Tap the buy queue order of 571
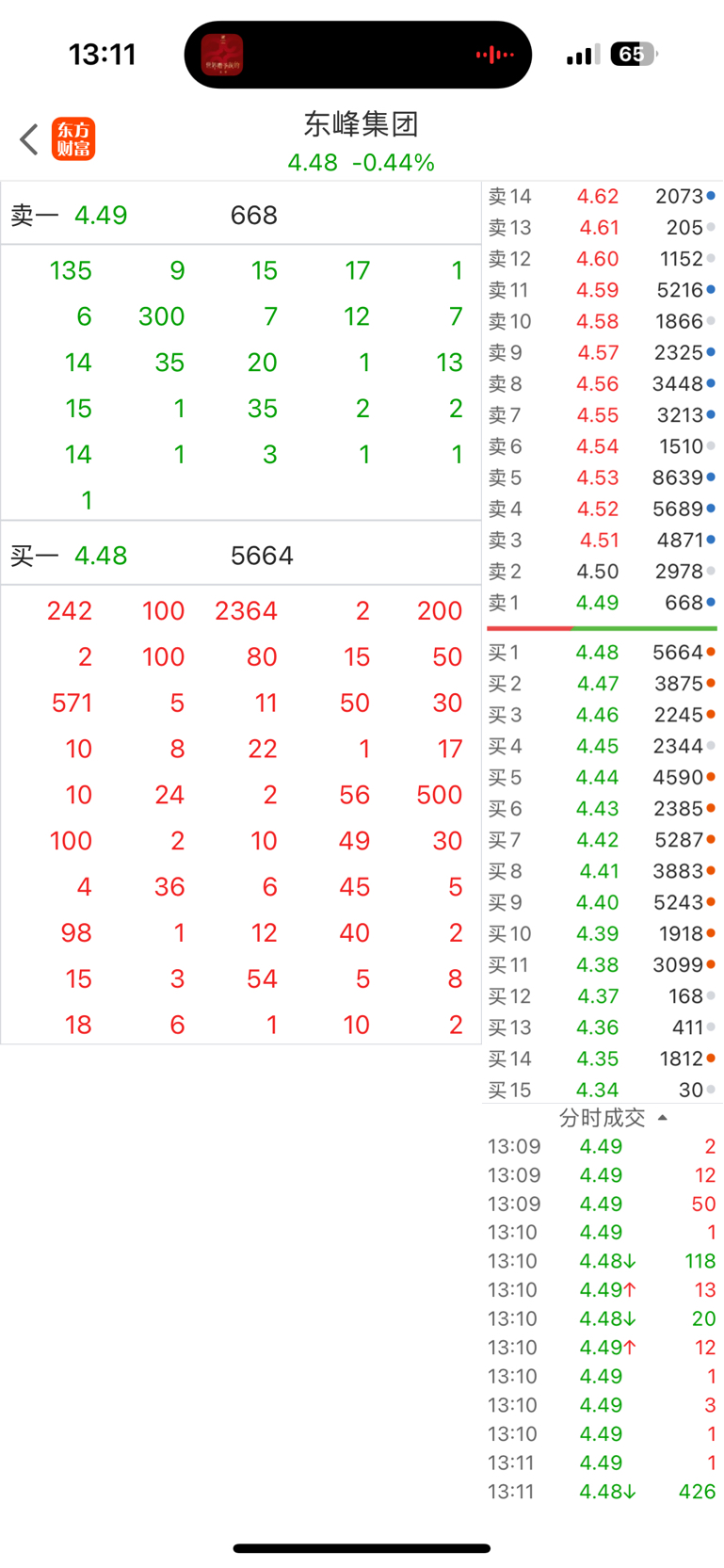The image size is (724, 1568). [72, 703]
